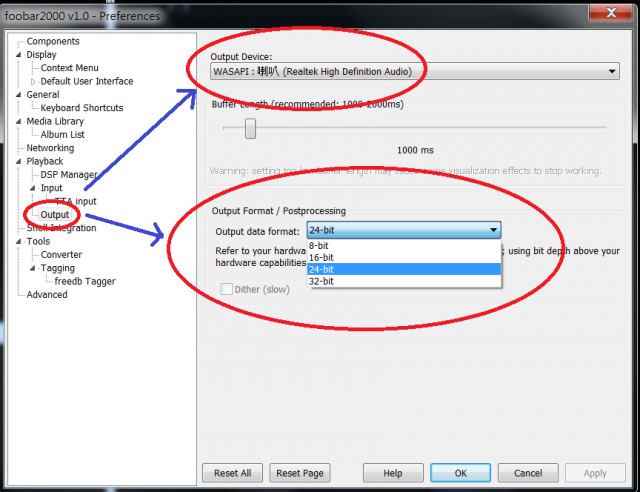The width and height of the screenshot is (640, 492).
Task: Collapse the Media Library node arrow
Action: coord(18,121)
